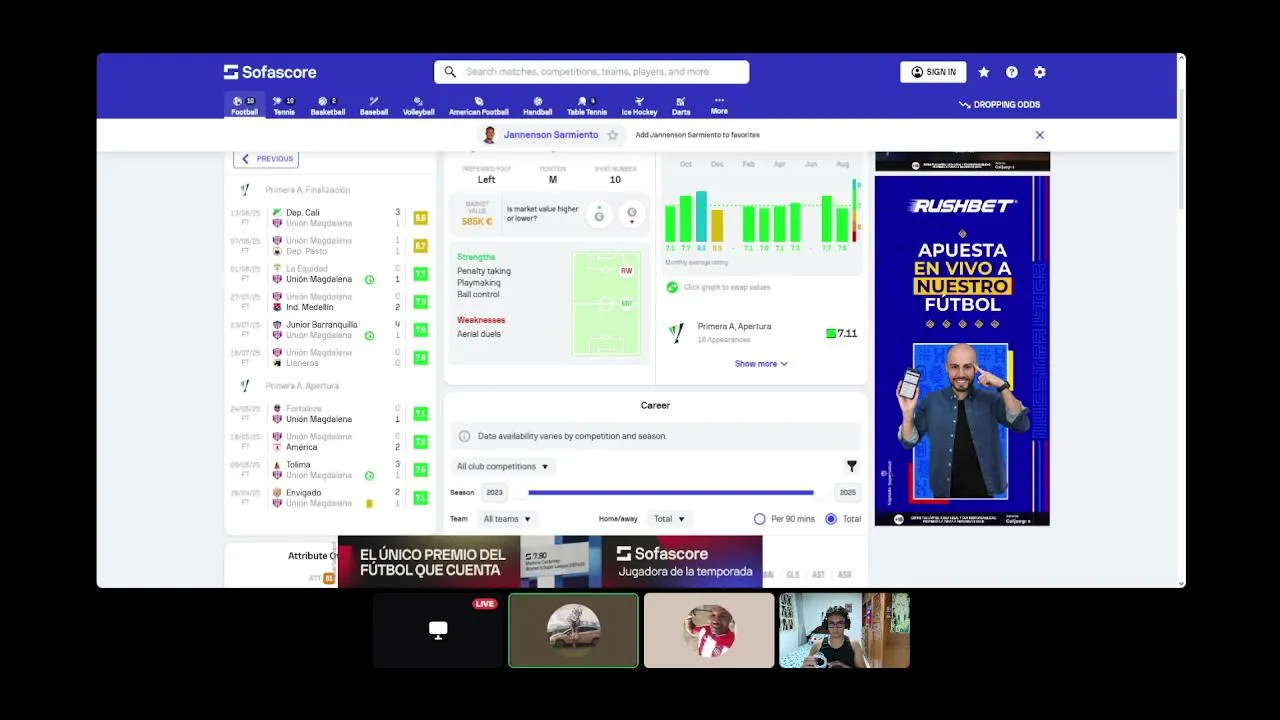Select the Volleyball sport tab
1280x720 pixels.
(x=418, y=106)
